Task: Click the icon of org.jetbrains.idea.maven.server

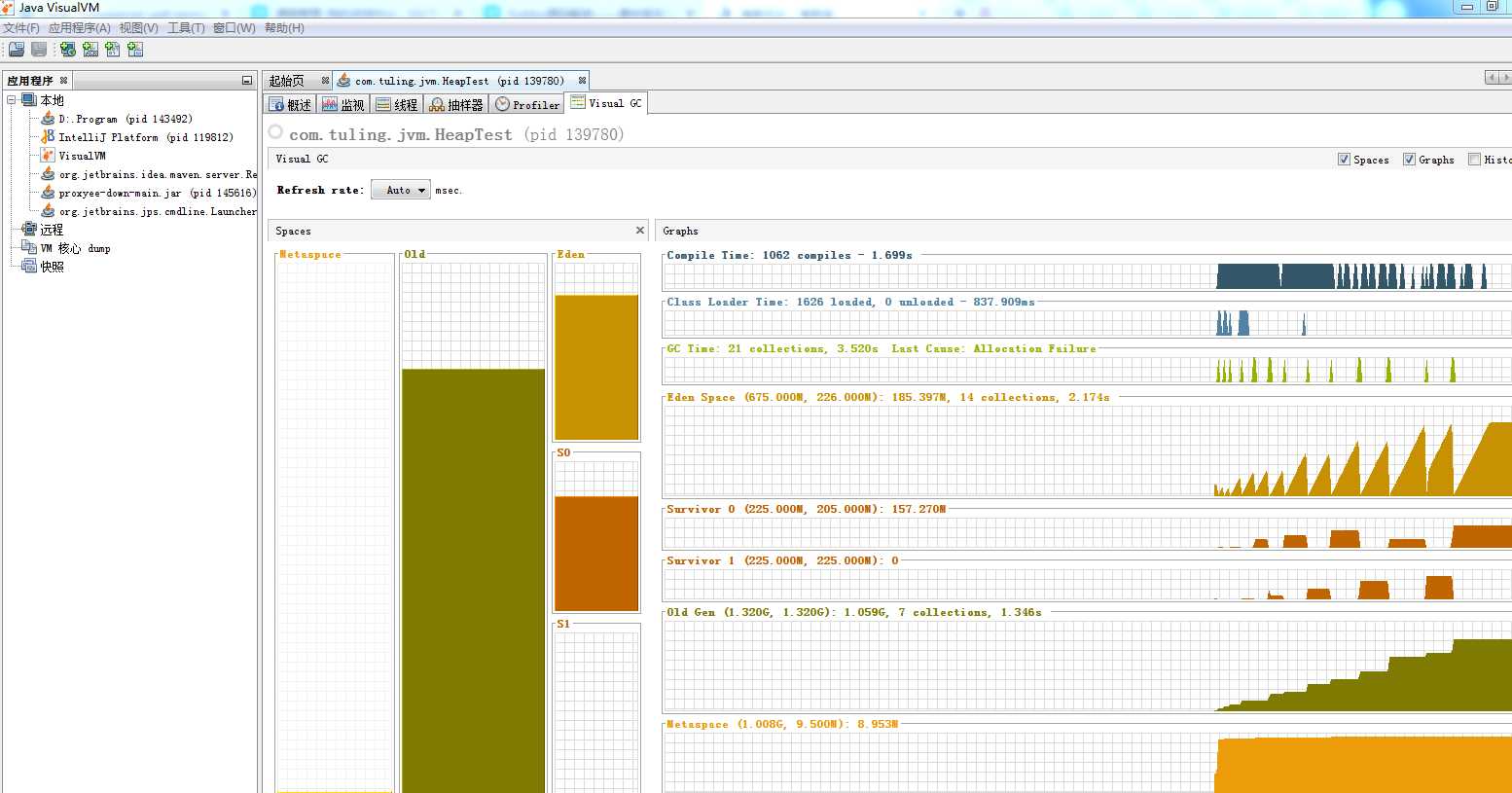Action: (x=48, y=174)
